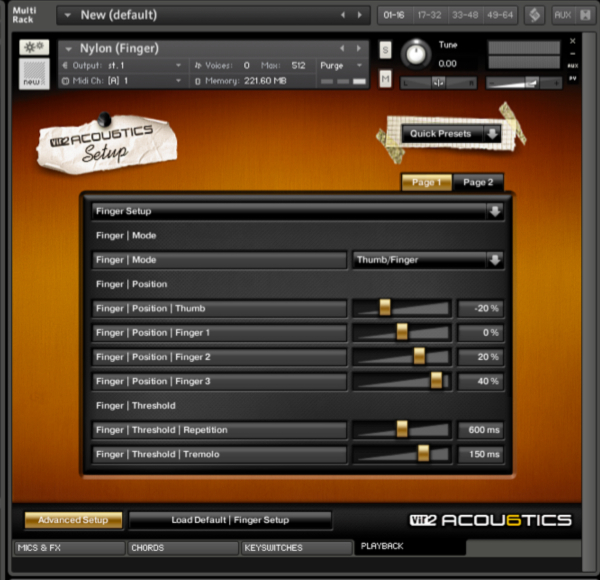
Task: Click the 600 ms repetition value field
Action: tap(481, 430)
